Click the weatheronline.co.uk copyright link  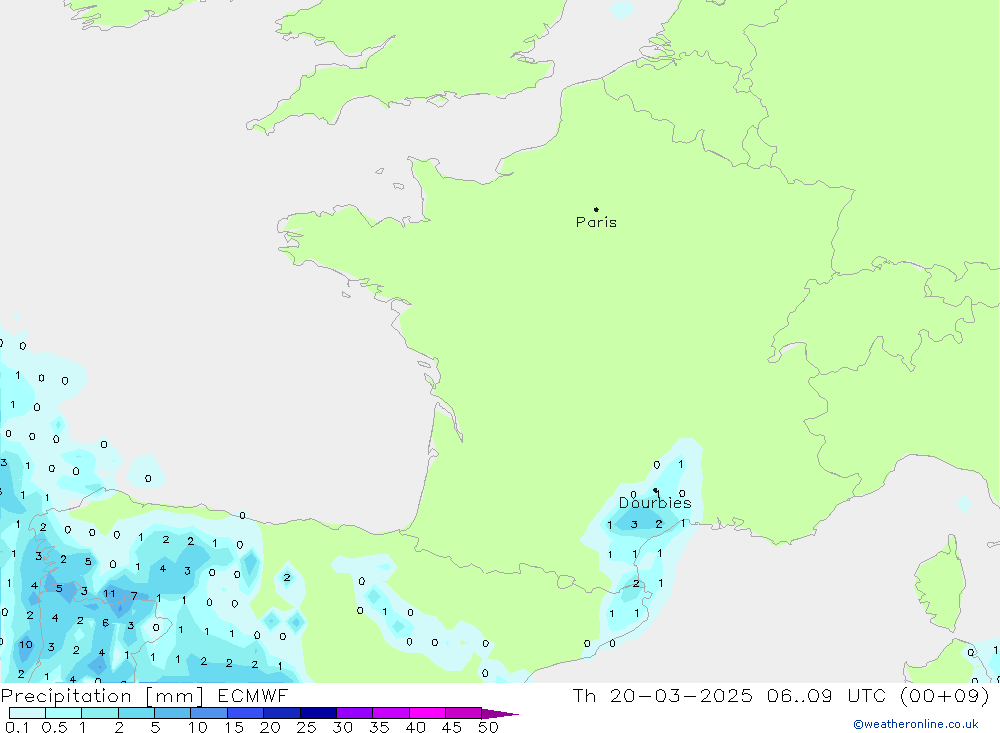point(916,724)
